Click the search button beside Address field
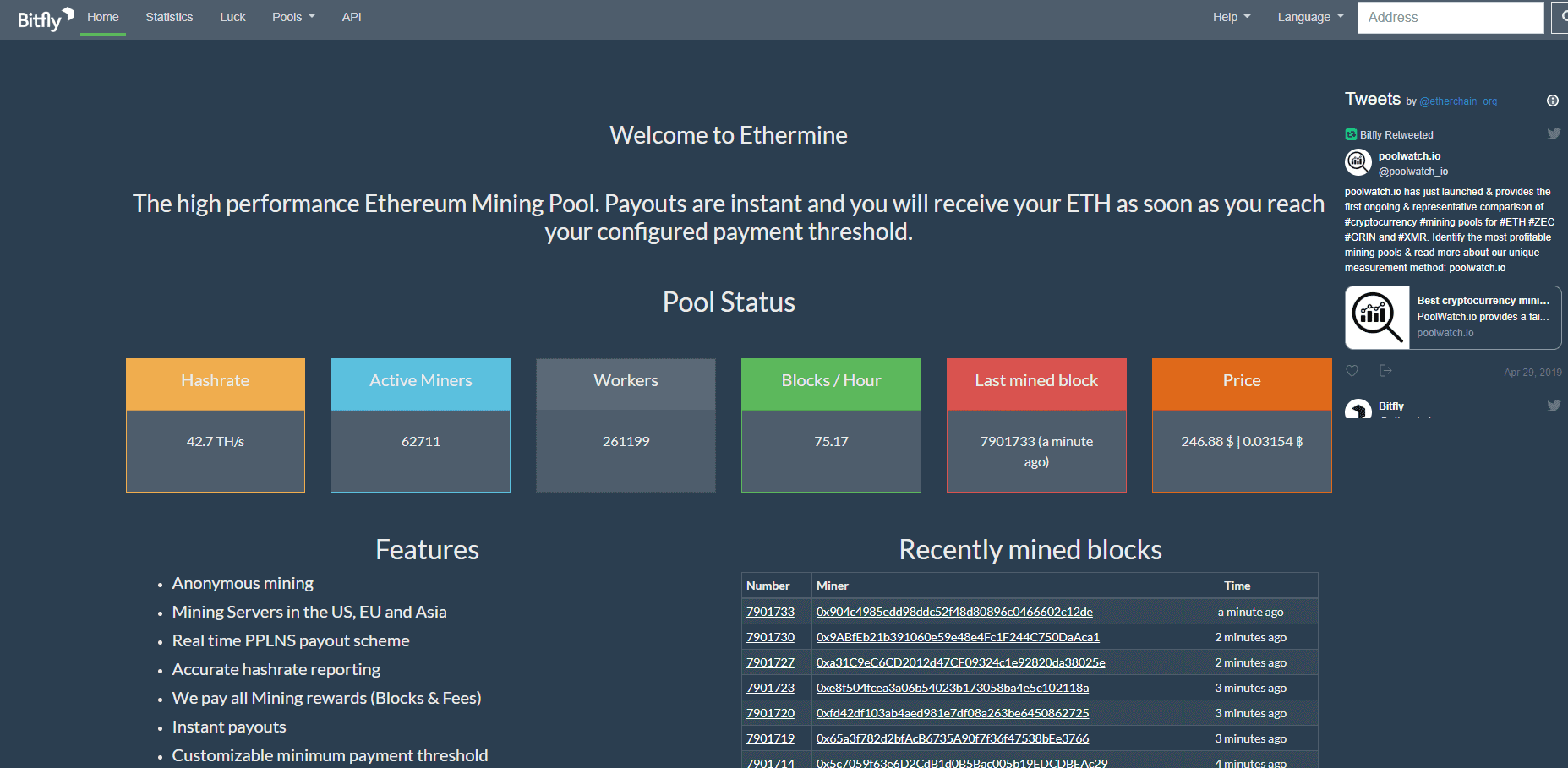 click(1560, 17)
